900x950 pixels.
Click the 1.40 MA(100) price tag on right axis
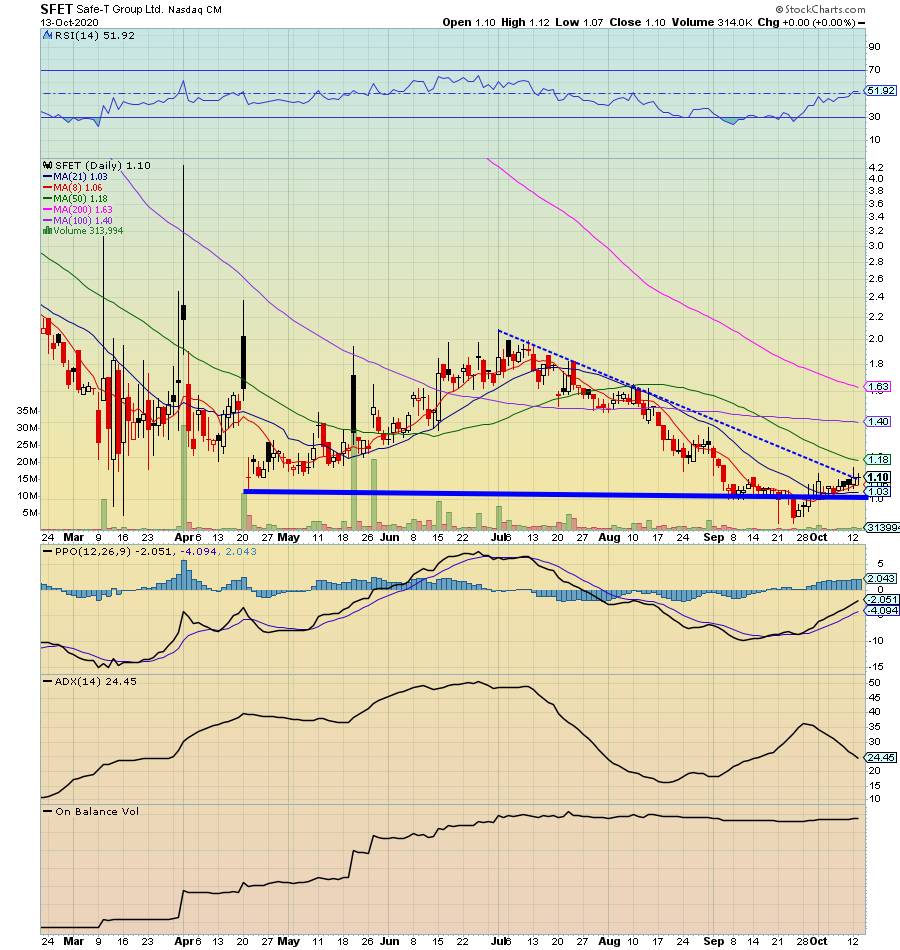(878, 422)
